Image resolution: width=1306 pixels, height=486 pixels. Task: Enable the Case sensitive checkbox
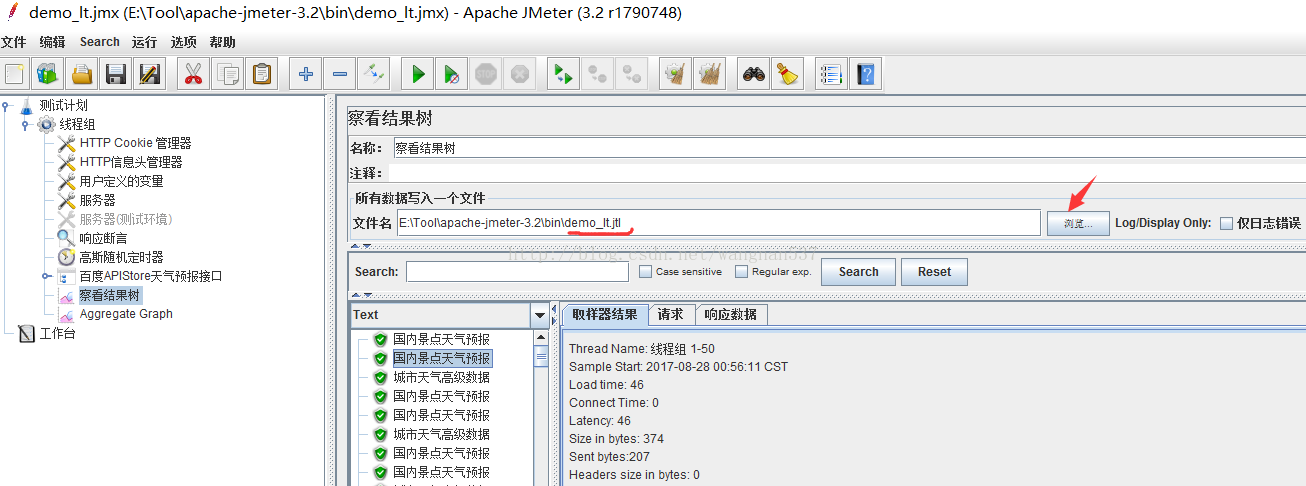coord(645,271)
